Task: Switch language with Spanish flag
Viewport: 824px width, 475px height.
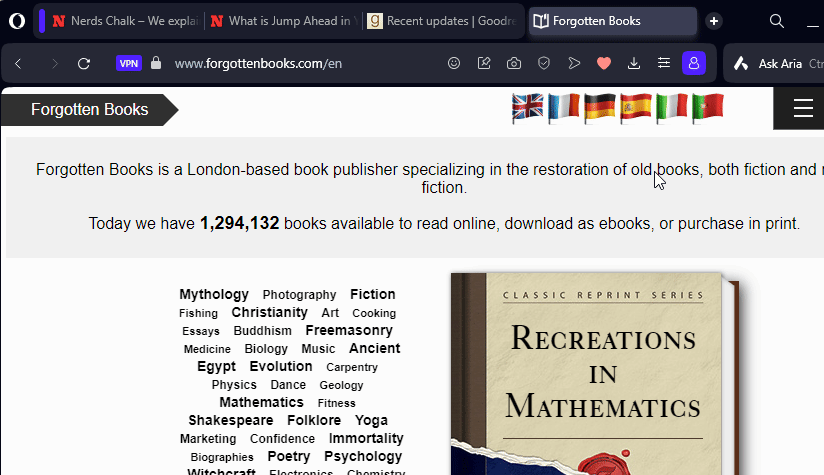Action: pyautogui.click(x=635, y=107)
